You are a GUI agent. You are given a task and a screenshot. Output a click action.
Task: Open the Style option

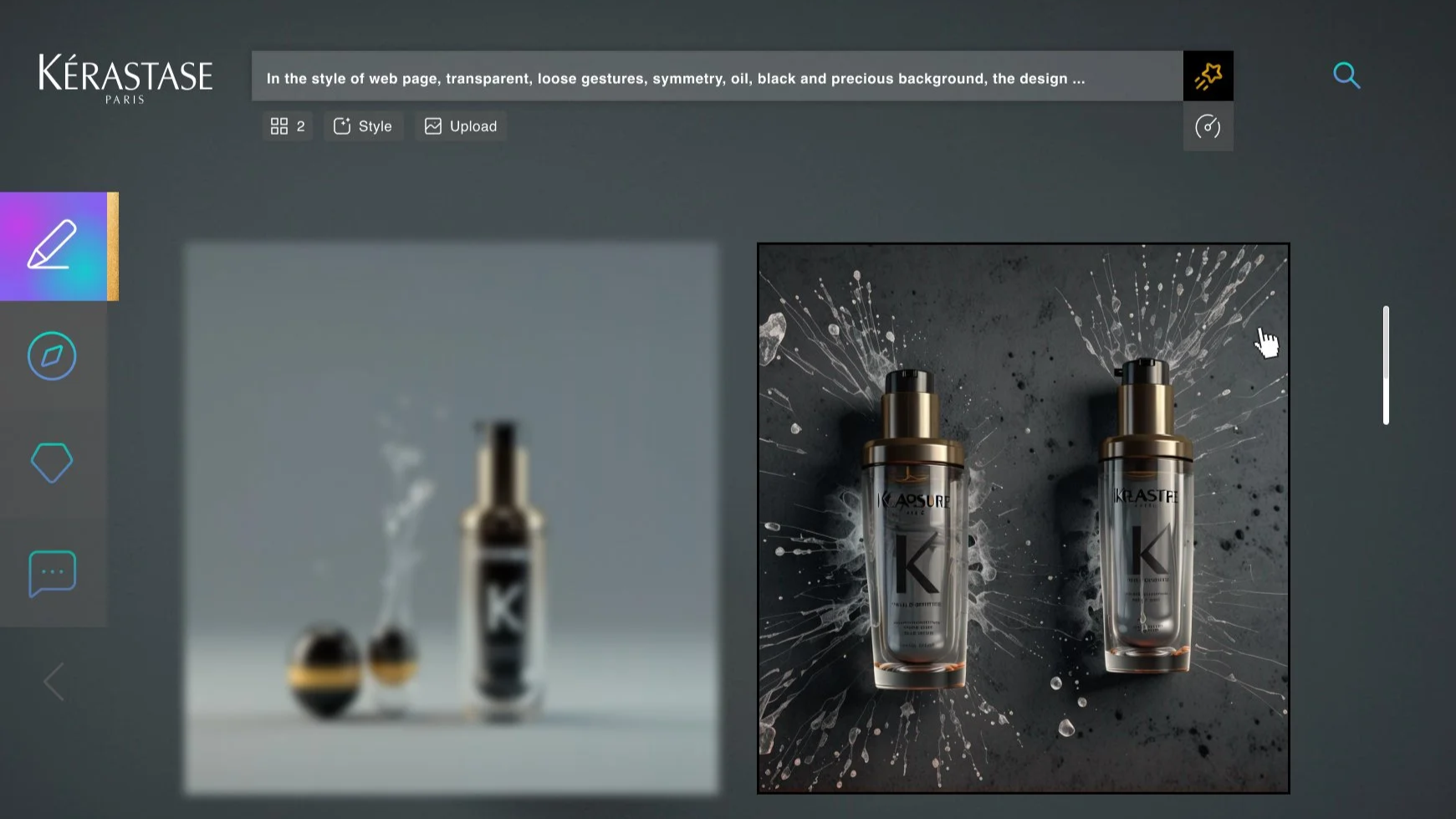click(x=363, y=126)
